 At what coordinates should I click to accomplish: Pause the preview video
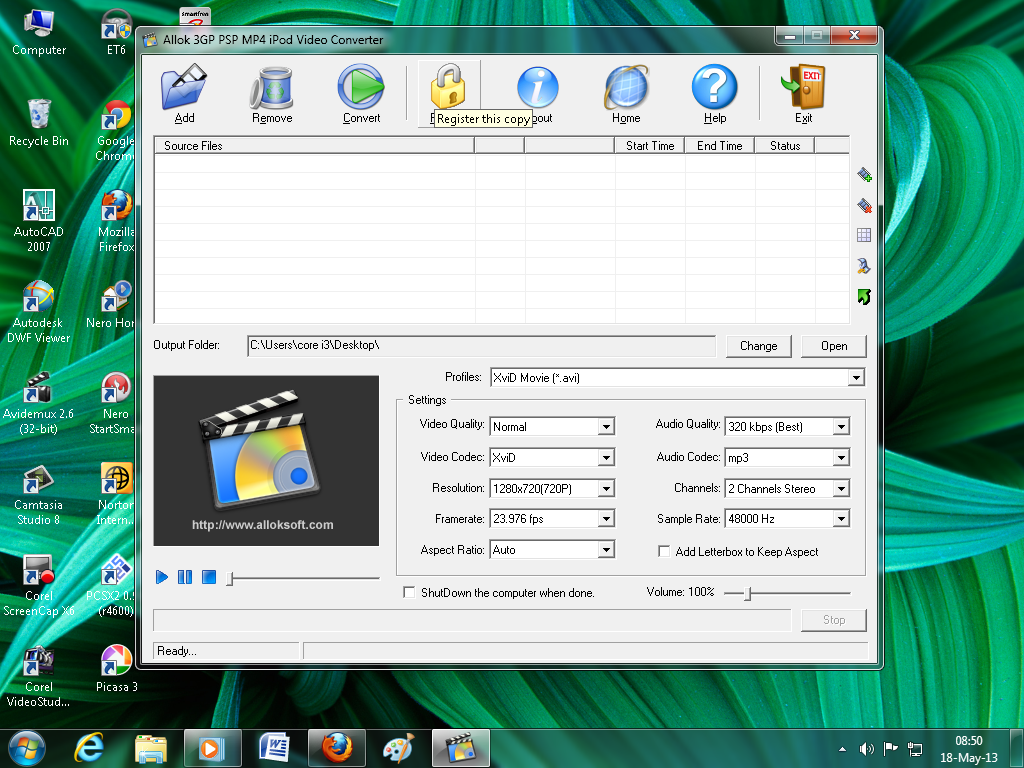pos(185,577)
